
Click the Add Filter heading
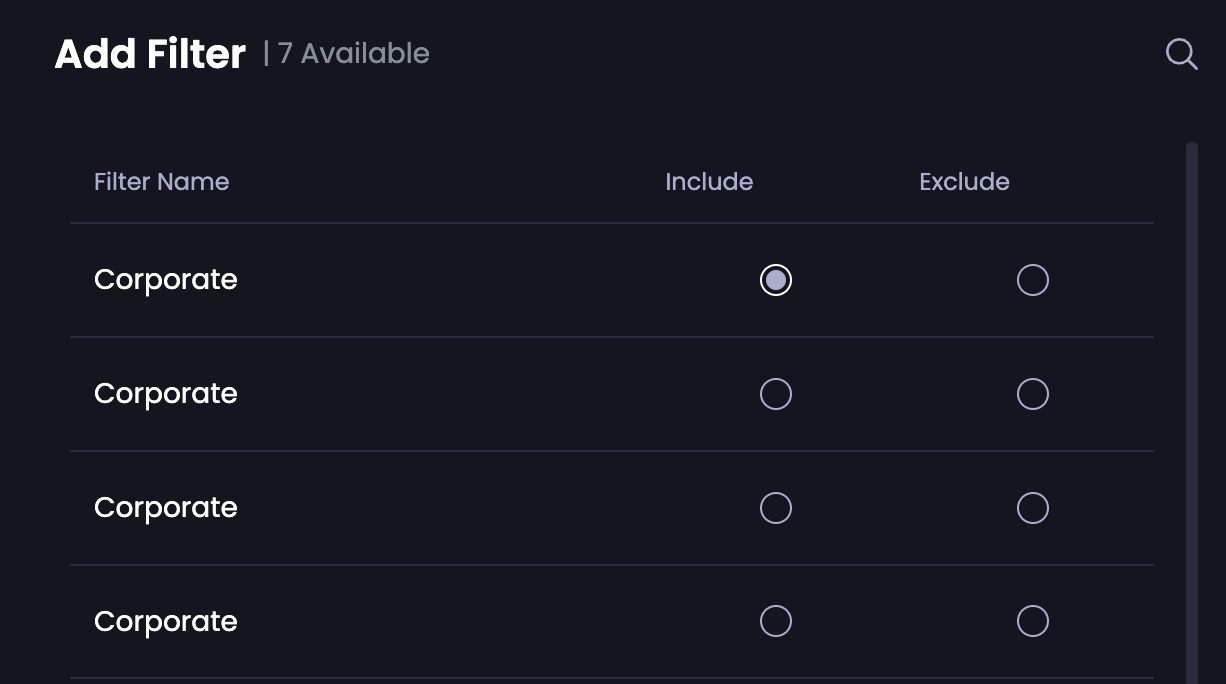click(150, 54)
